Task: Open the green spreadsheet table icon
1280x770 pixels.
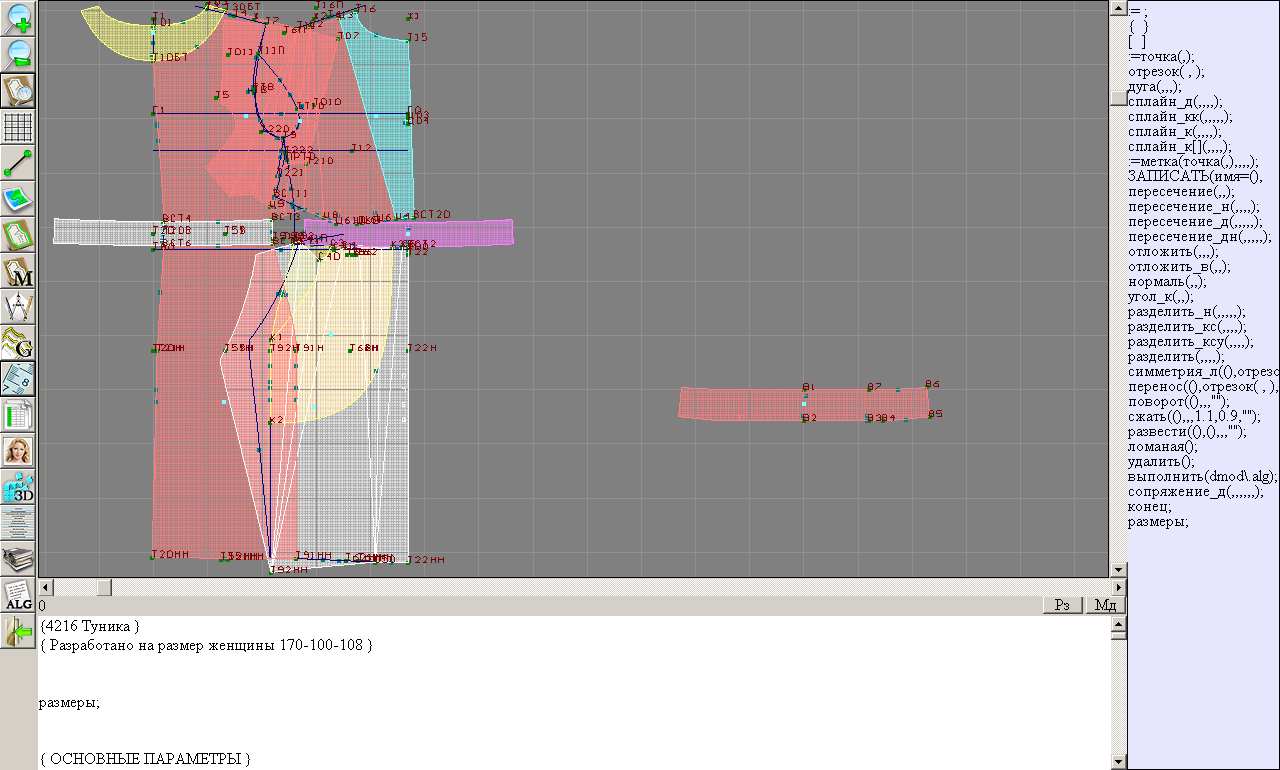Action: [19, 415]
